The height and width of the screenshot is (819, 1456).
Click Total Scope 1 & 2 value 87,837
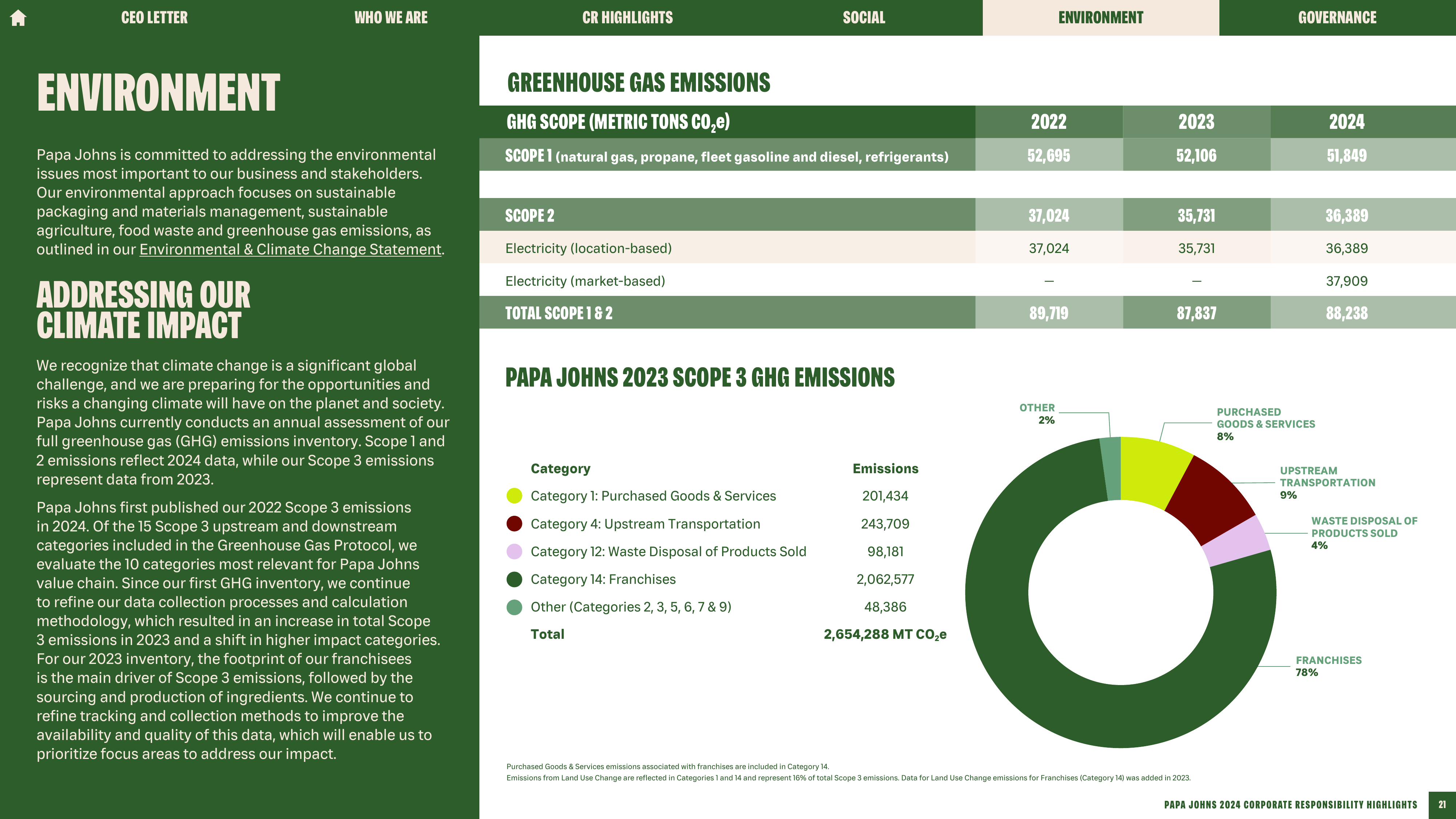pos(1196,313)
